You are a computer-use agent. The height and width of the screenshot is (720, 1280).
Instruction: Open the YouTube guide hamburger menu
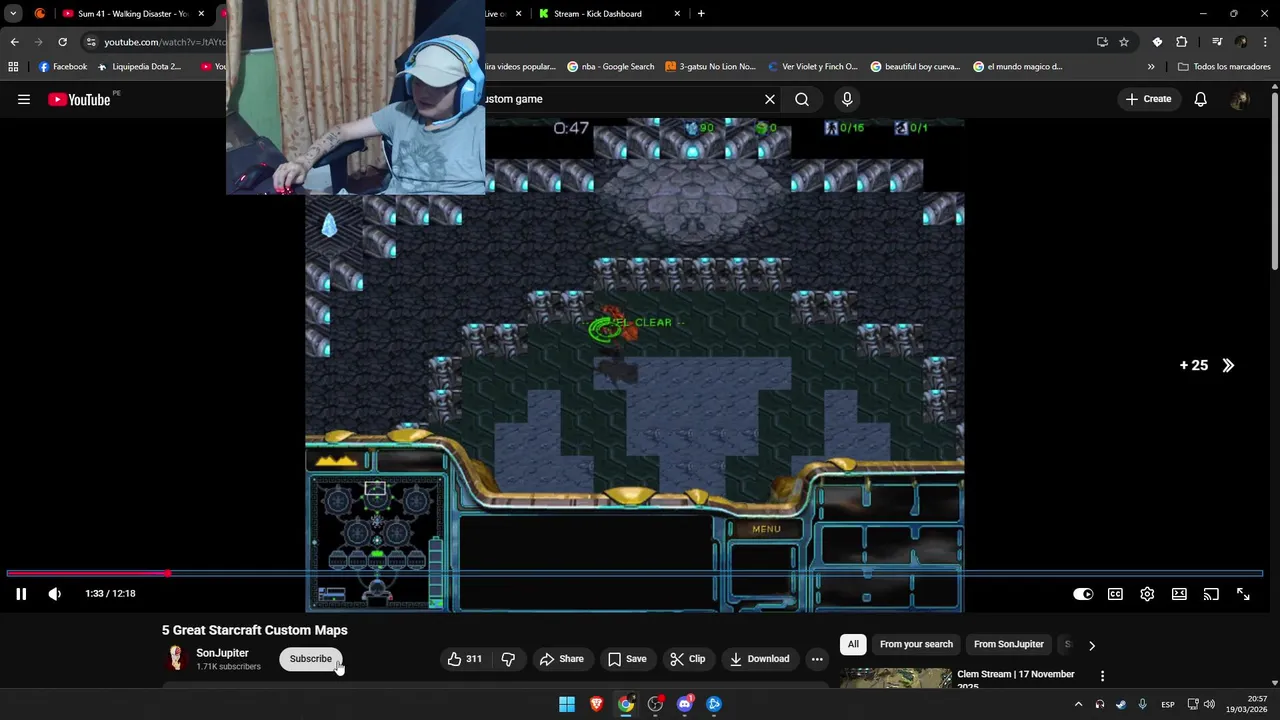(x=24, y=99)
